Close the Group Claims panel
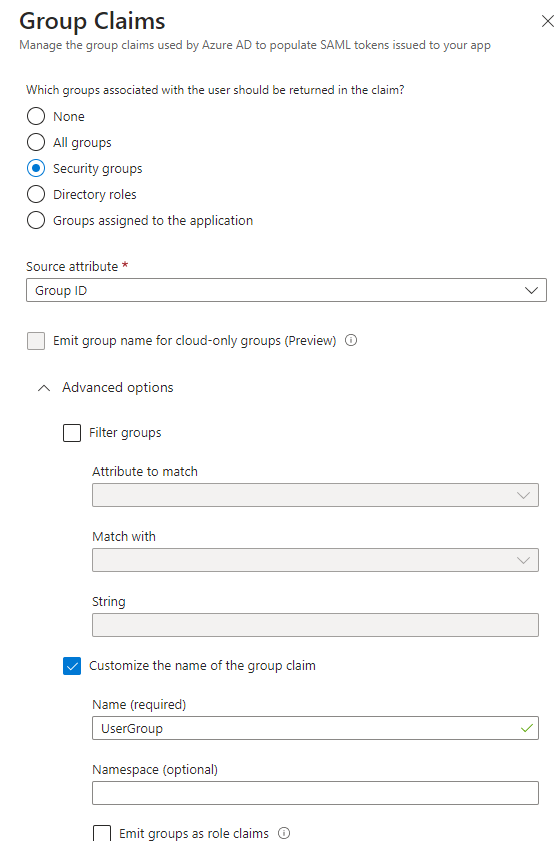 click(x=548, y=21)
